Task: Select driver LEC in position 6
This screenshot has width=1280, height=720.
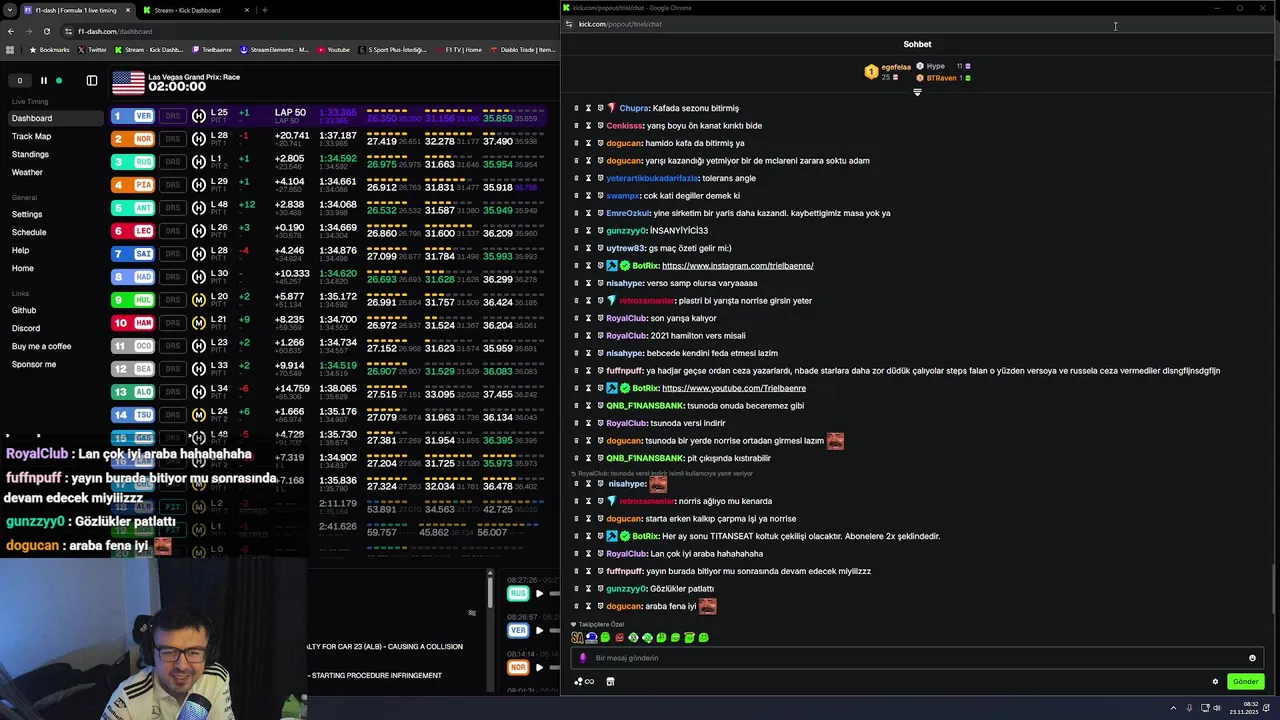Action: pos(133,231)
